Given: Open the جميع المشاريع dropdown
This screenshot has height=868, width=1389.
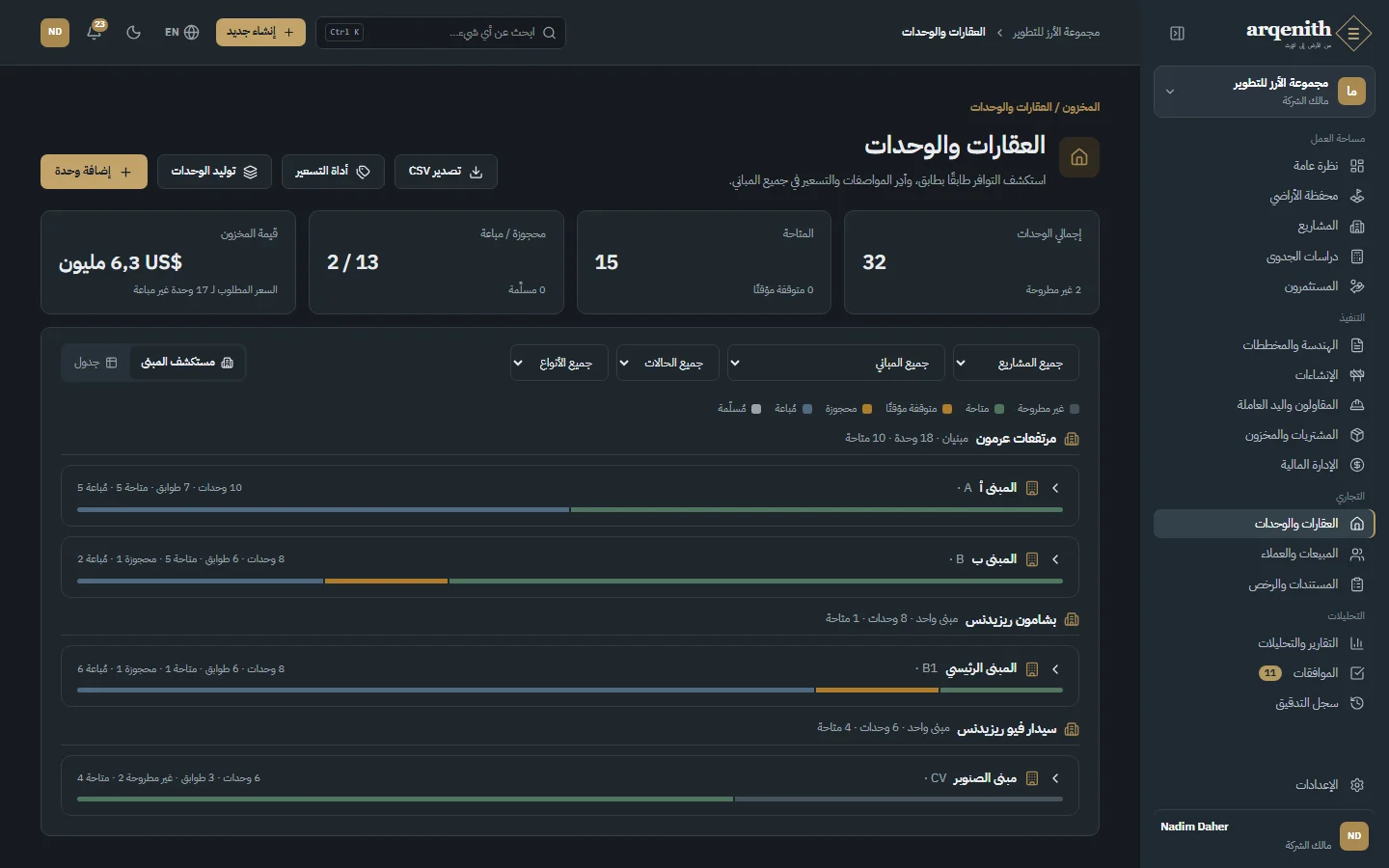Looking at the screenshot, I should [x=1016, y=363].
